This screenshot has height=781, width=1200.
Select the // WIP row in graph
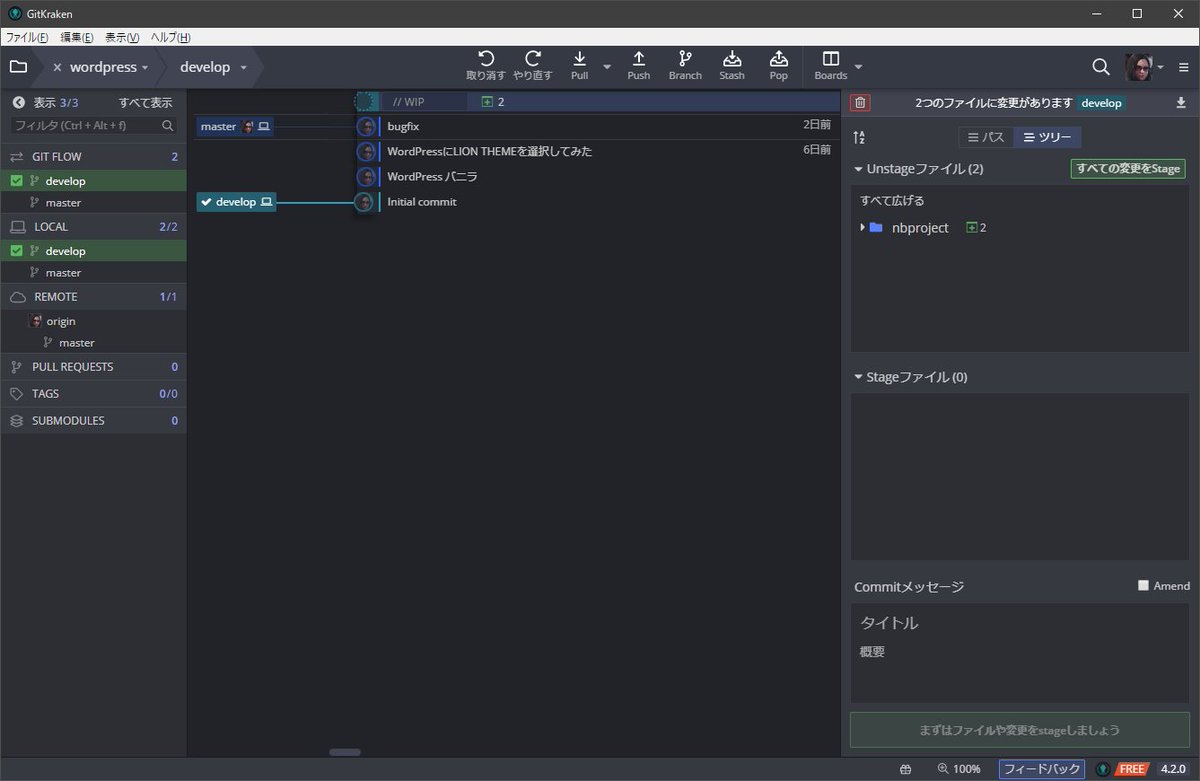(597, 102)
